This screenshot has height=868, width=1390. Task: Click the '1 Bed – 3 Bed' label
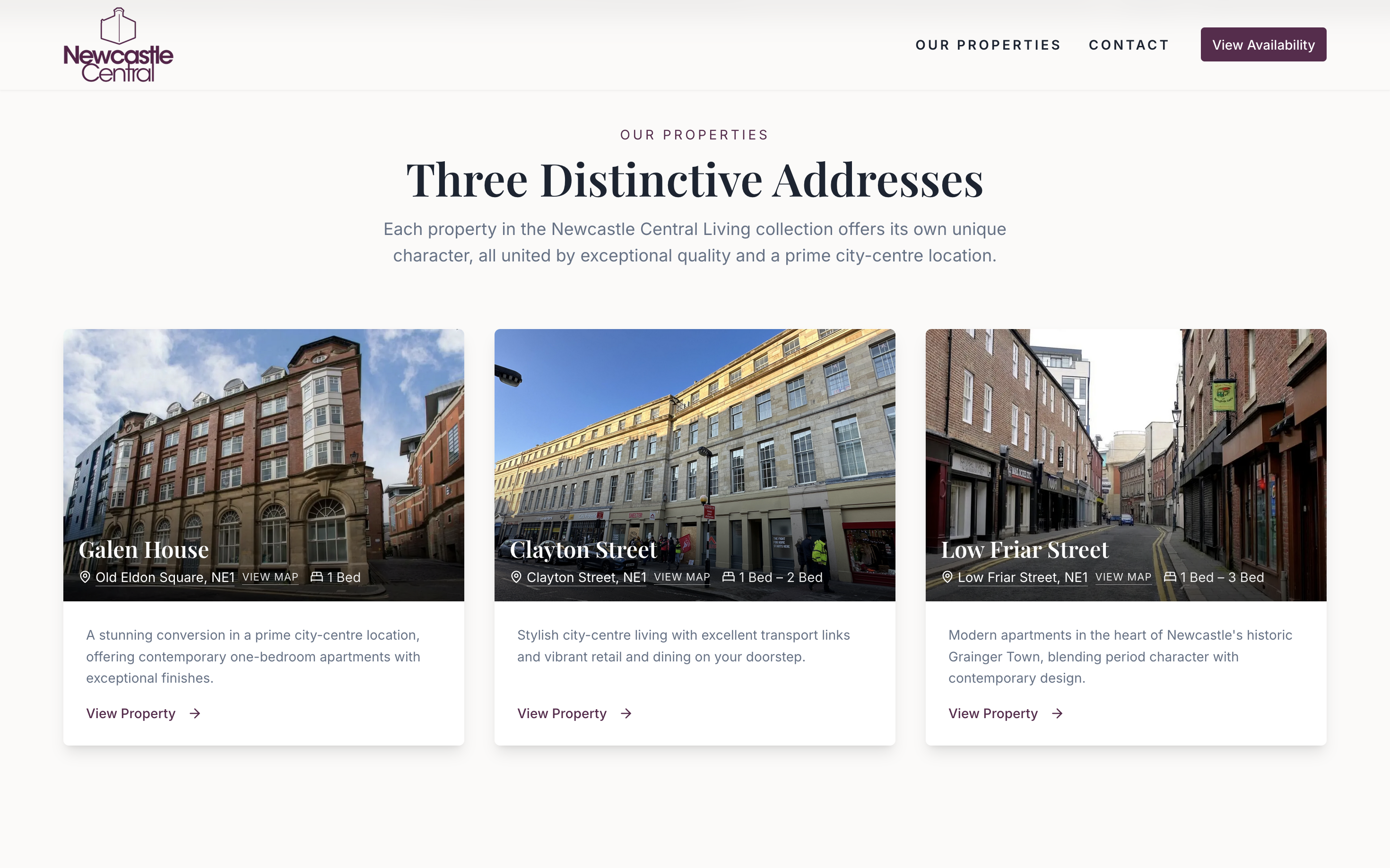(1222, 578)
